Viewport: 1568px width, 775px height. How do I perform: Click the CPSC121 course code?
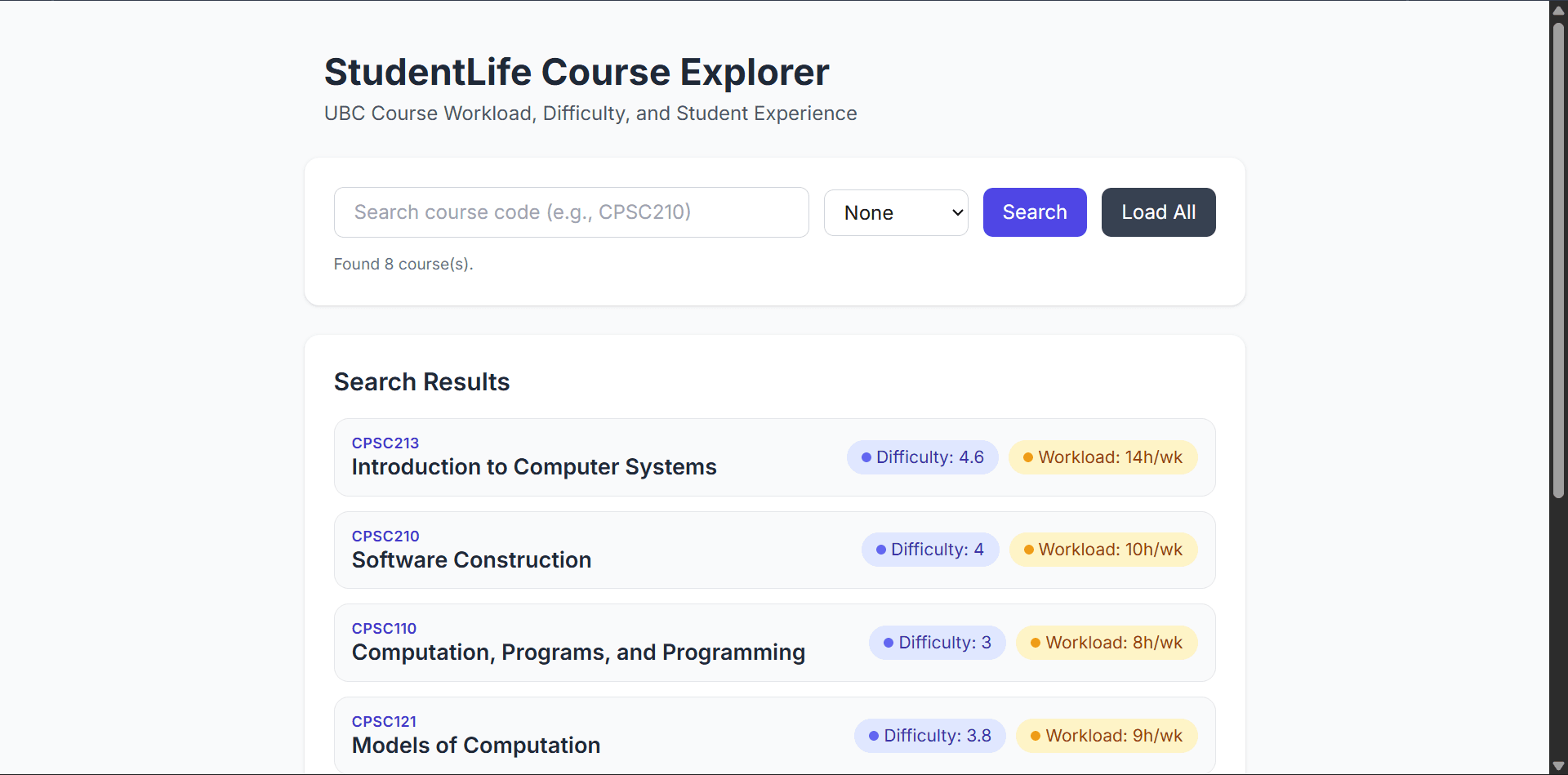tap(384, 721)
